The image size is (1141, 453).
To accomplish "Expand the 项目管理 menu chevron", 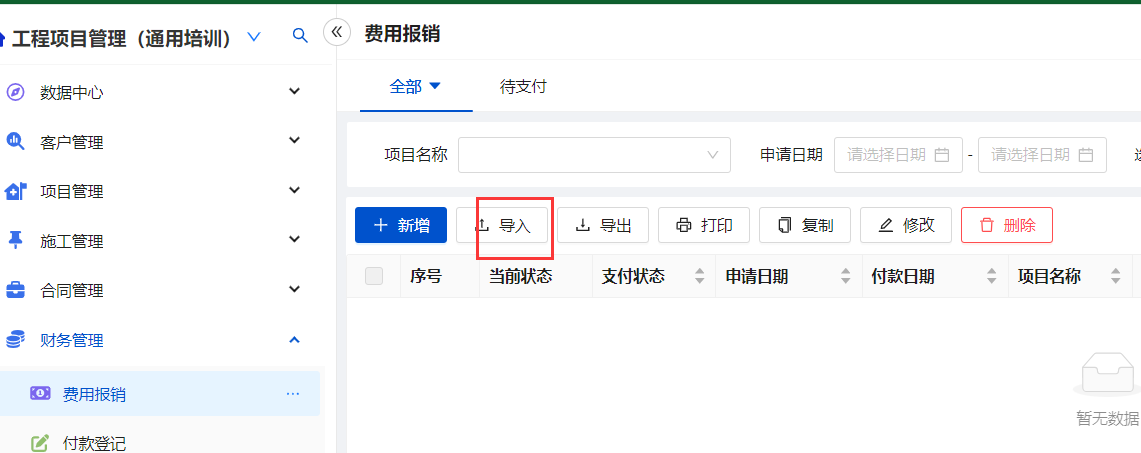I will tap(294, 190).
